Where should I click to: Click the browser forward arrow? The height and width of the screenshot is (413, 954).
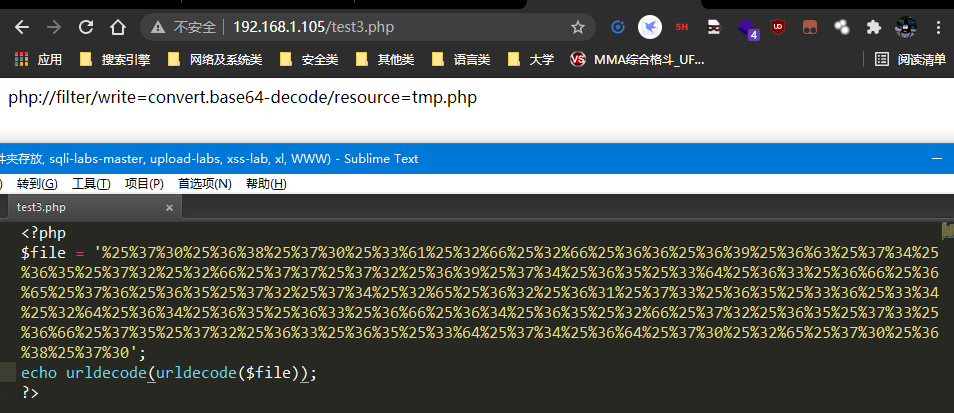pos(54,27)
